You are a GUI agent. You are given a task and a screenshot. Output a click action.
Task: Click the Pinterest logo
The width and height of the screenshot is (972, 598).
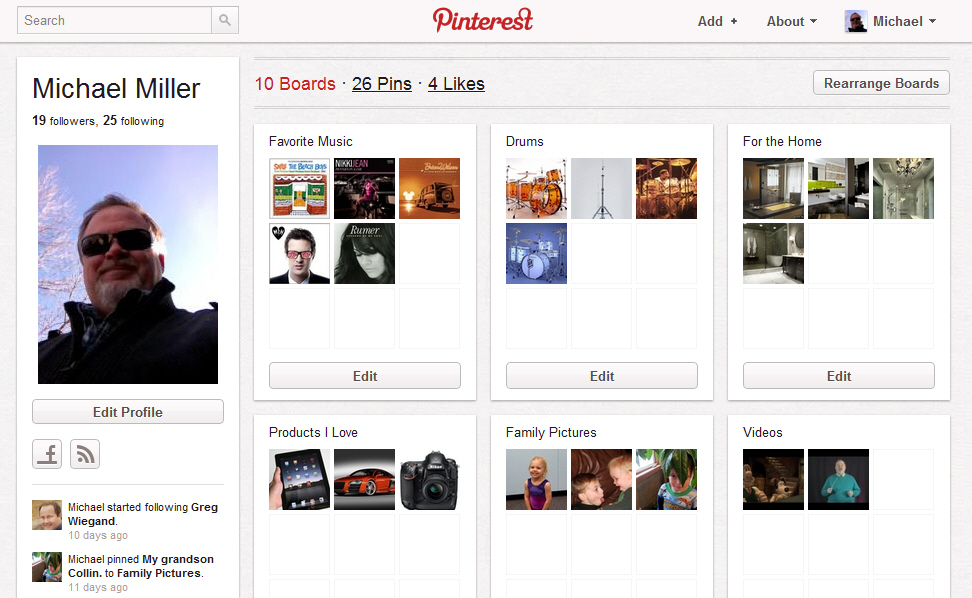coord(483,20)
